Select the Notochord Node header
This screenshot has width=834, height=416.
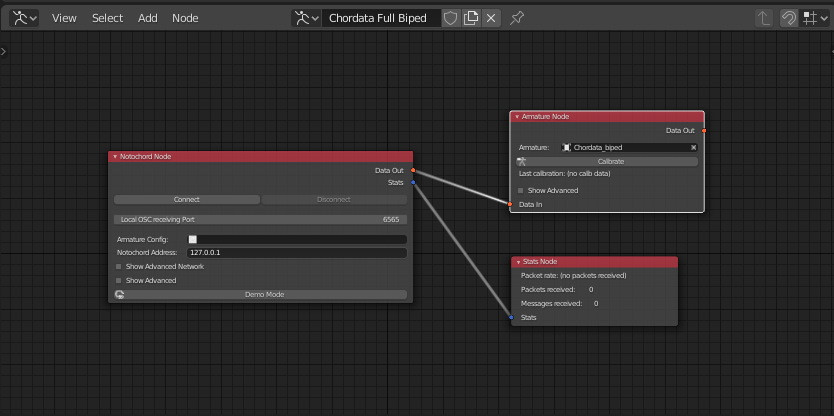pyautogui.click(x=260, y=157)
